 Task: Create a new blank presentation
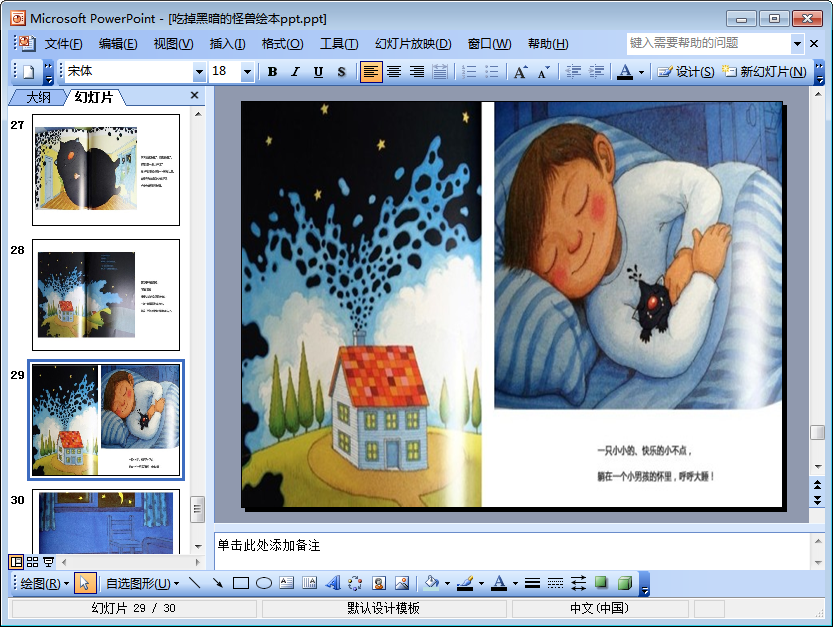(29, 72)
